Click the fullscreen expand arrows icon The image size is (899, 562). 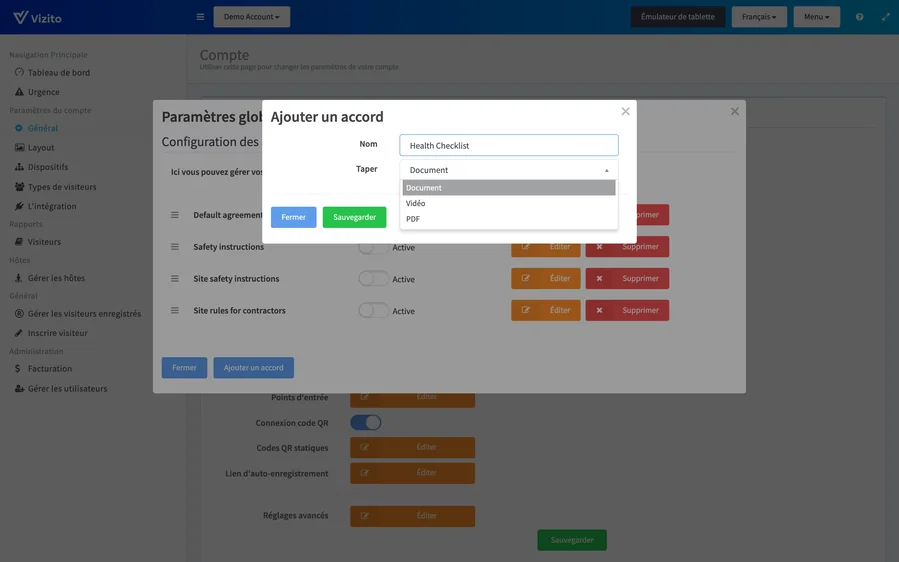(x=886, y=17)
